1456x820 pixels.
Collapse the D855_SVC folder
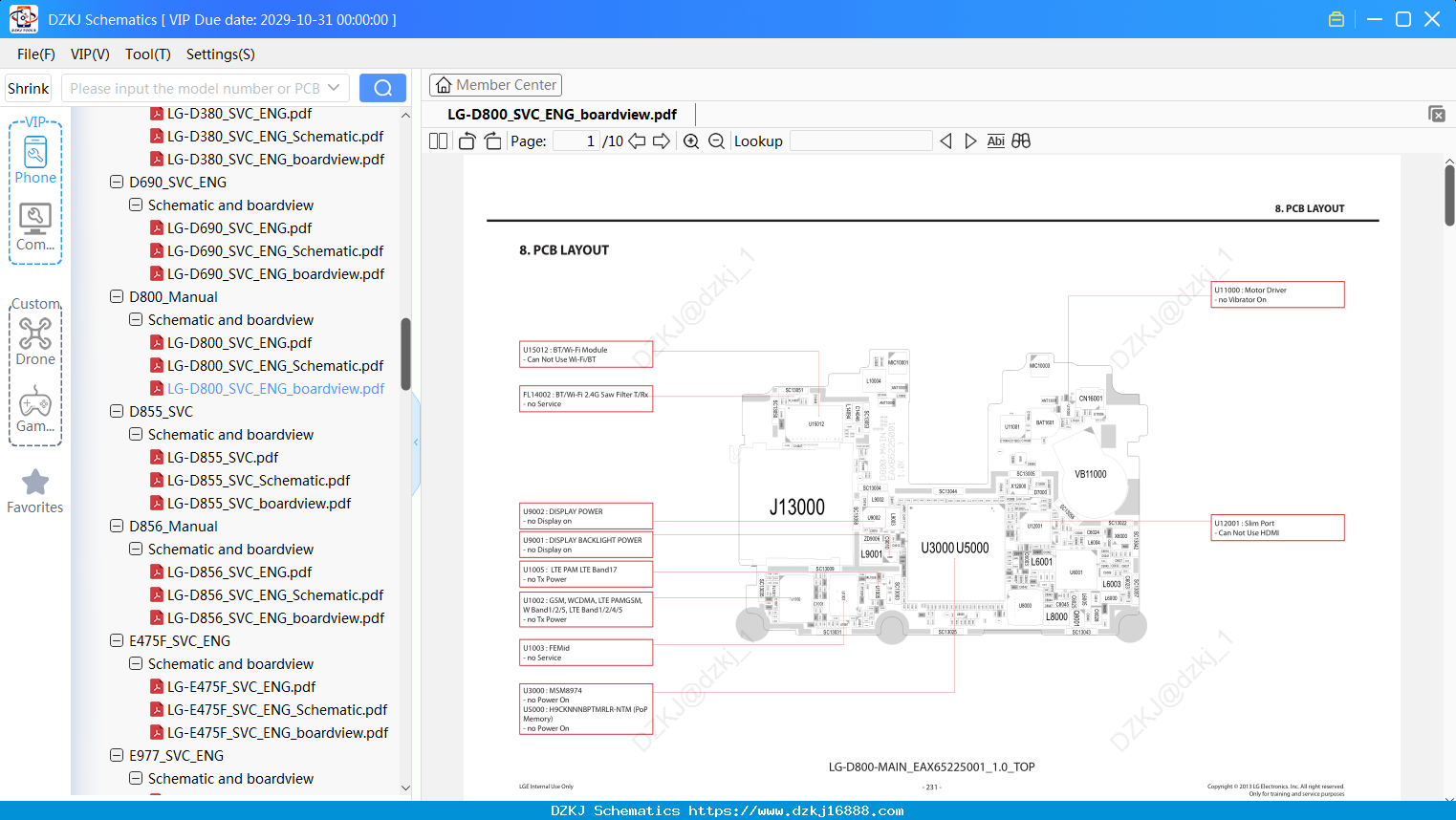[x=117, y=411]
